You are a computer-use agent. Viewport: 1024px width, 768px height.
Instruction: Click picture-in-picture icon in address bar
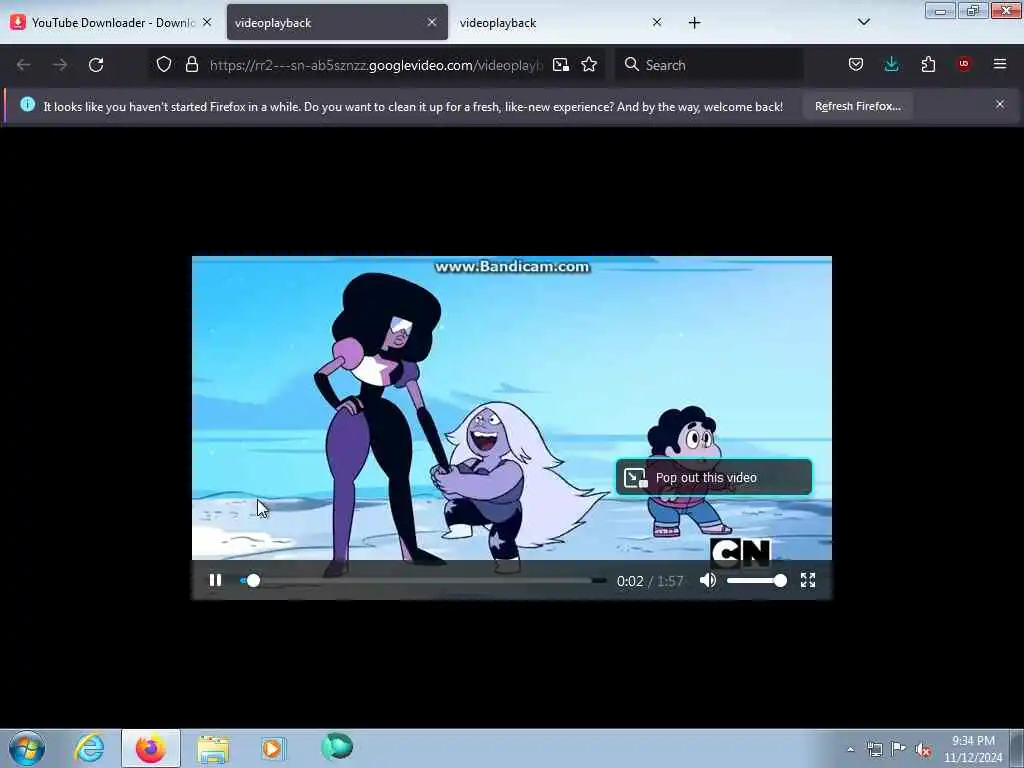coord(560,65)
